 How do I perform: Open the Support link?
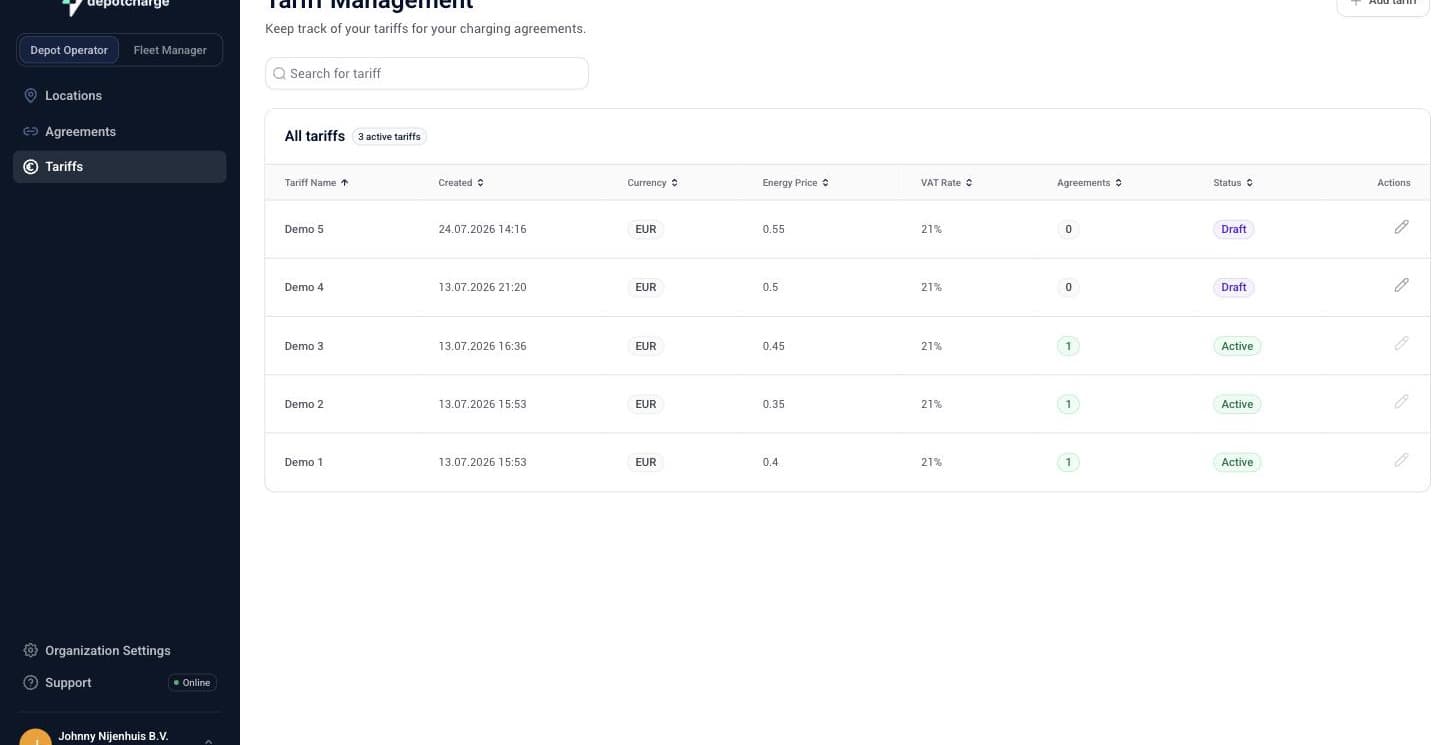[x=68, y=682]
